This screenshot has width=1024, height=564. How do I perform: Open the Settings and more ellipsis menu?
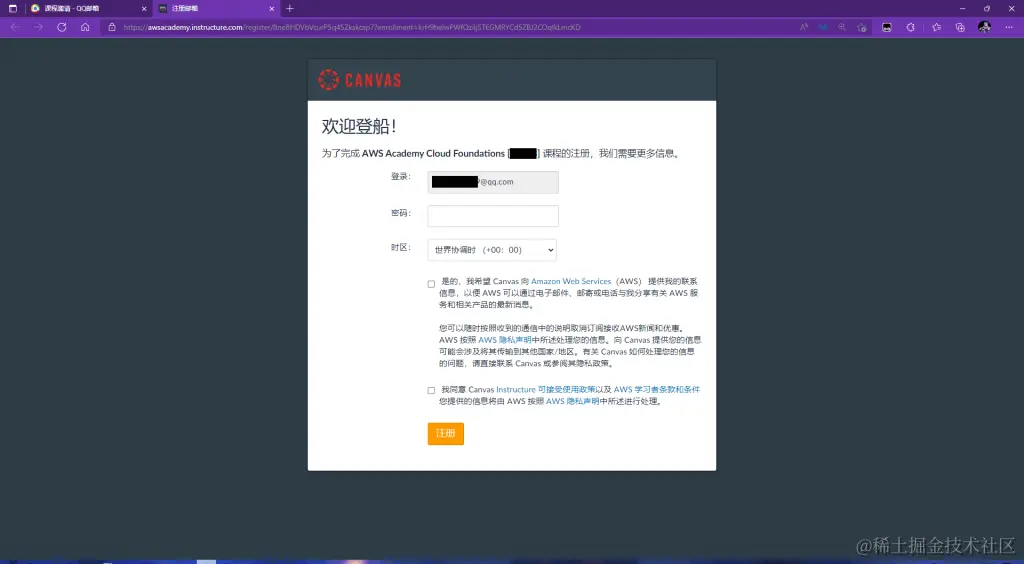[1009, 27]
